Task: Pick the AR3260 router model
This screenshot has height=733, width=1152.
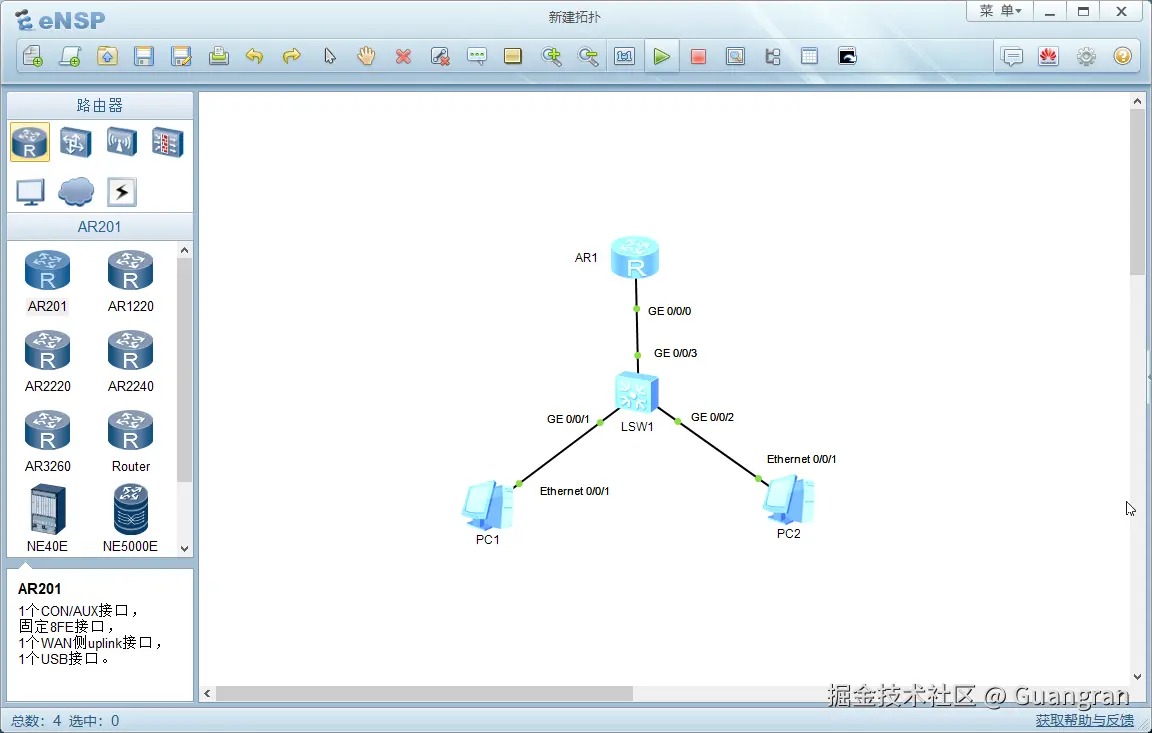Action: click(x=47, y=442)
